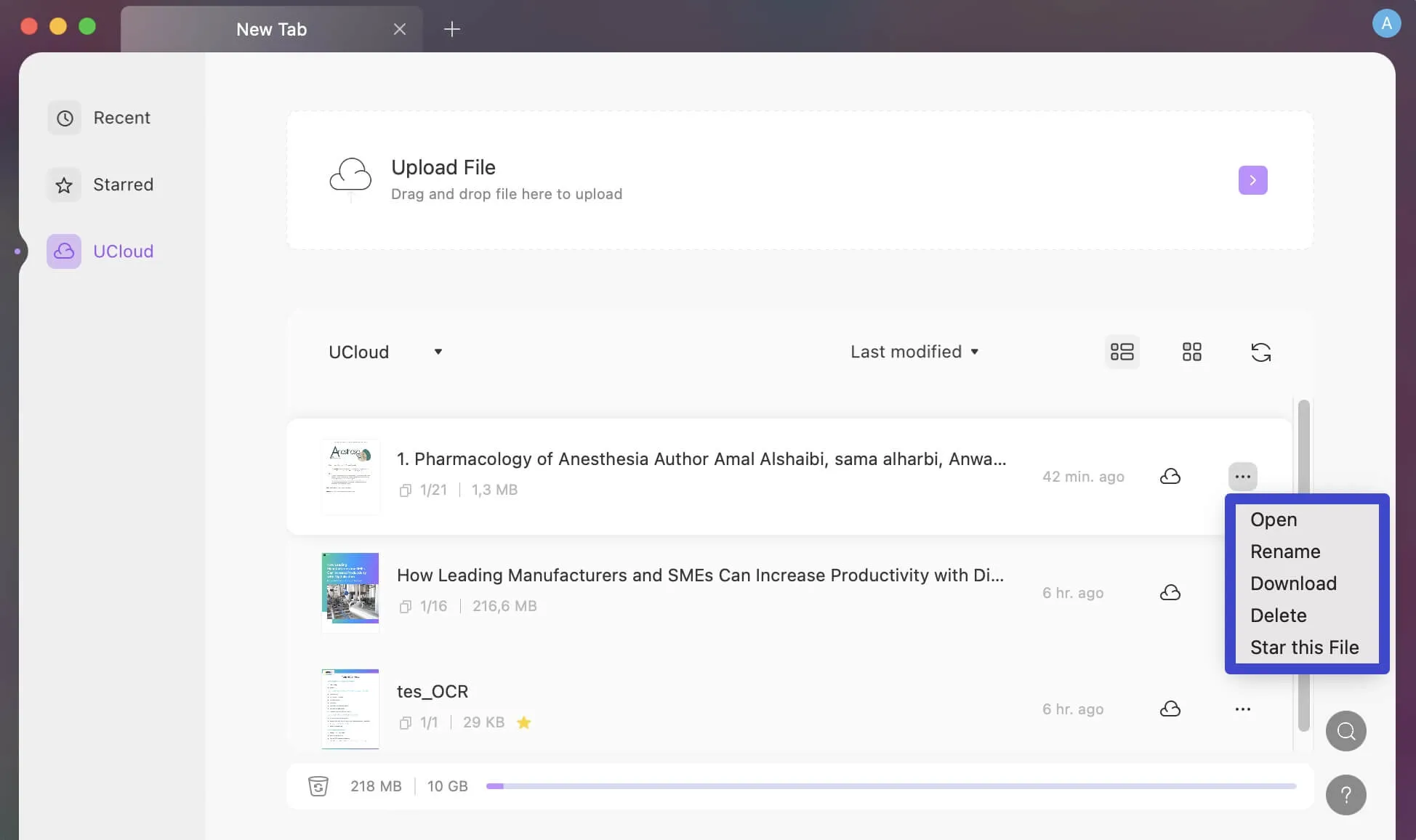Click the Pharmacology file thumbnail preview
Screen dimensions: 1416x840
(x=349, y=476)
